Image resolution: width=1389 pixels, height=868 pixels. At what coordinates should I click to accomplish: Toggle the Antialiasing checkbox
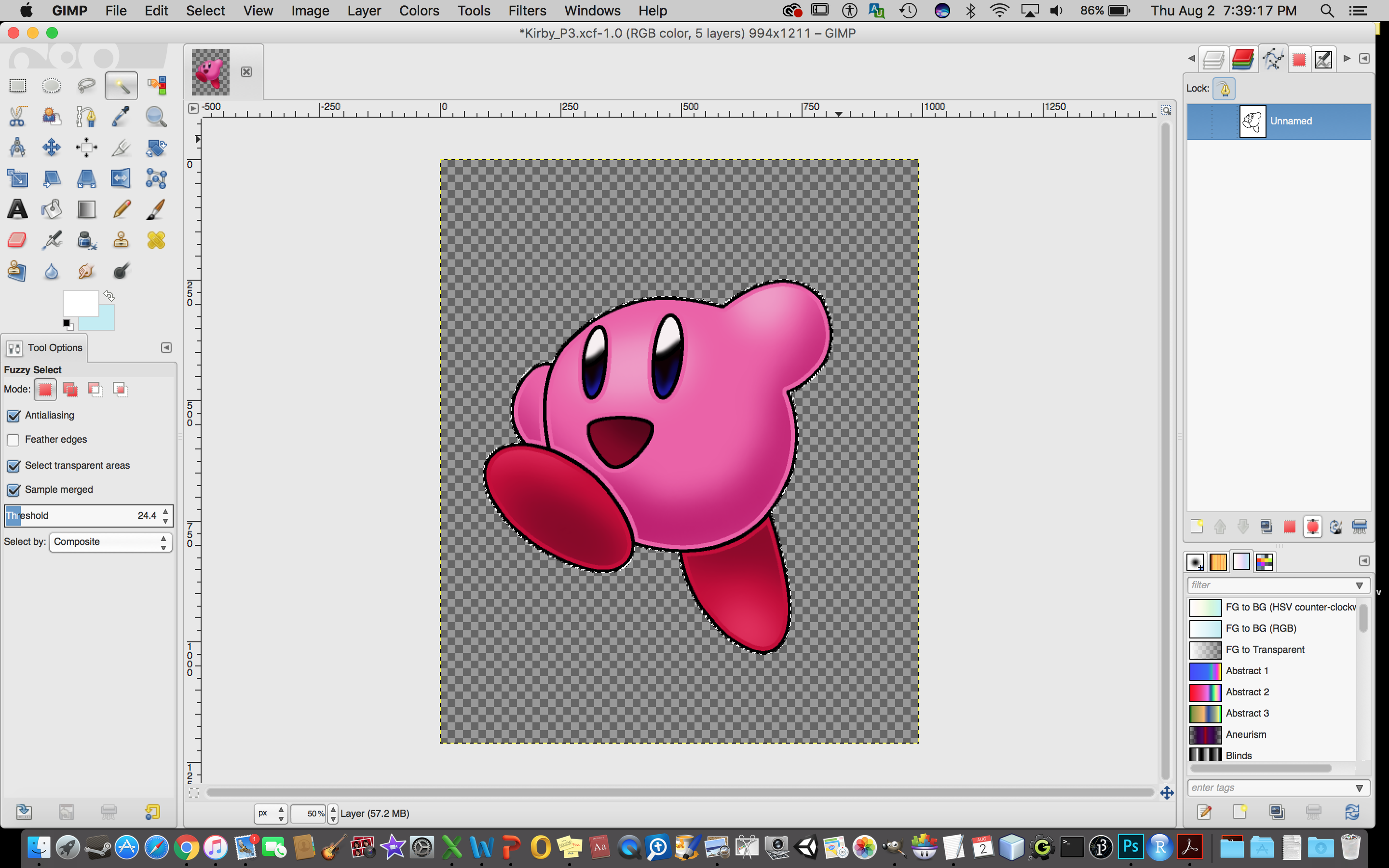click(13, 416)
